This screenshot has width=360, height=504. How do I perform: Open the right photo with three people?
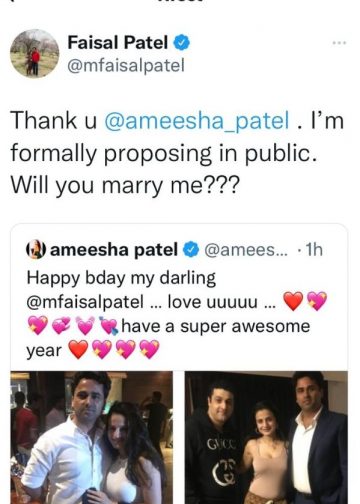[266, 437]
